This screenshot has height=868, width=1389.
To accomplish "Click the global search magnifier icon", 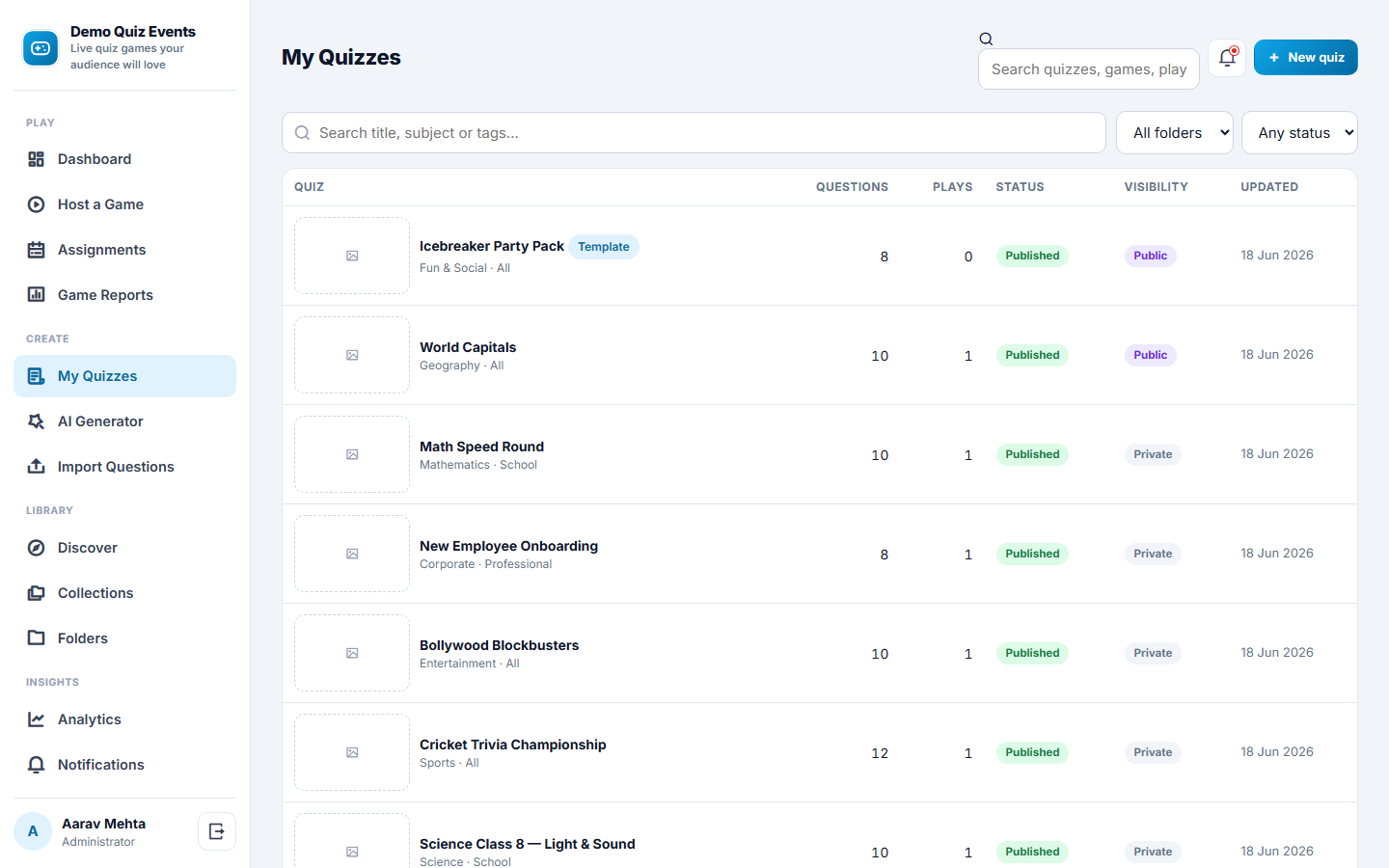I will 986,40.
